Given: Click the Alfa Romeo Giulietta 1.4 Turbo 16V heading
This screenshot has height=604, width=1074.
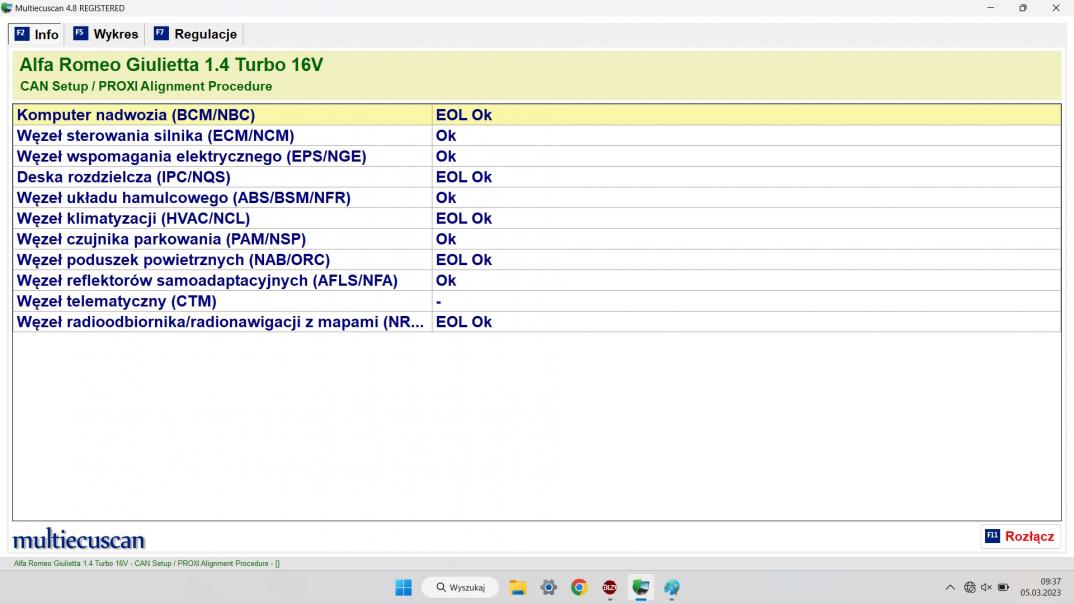Looking at the screenshot, I should (171, 65).
